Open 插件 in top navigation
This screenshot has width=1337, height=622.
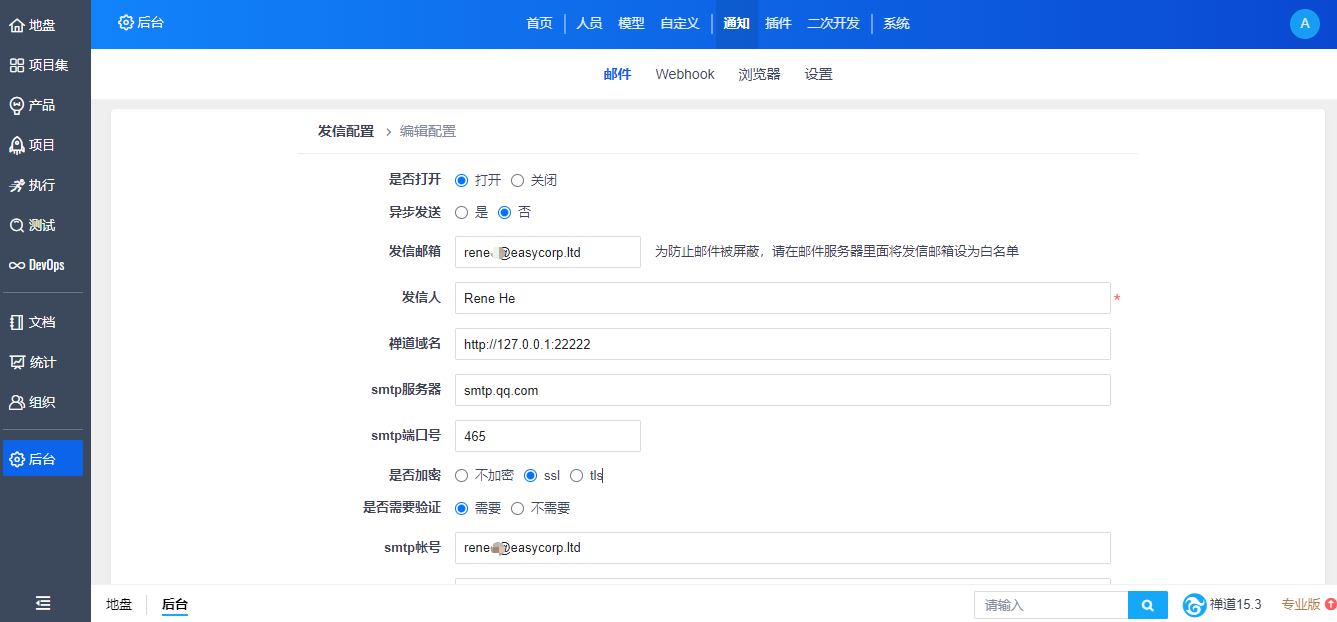[x=778, y=23]
